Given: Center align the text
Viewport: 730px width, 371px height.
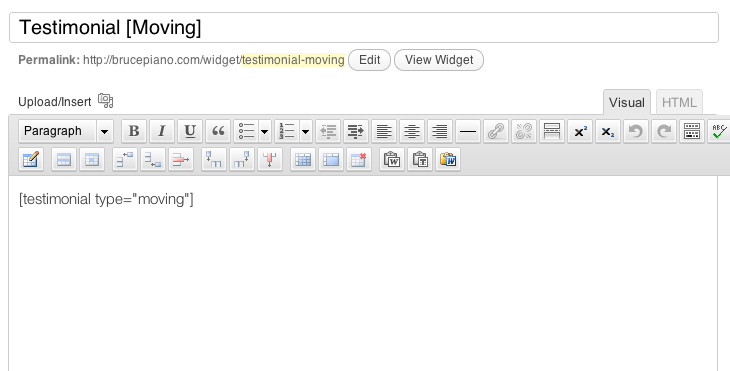Looking at the screenshot, I should tap(412, 131).
